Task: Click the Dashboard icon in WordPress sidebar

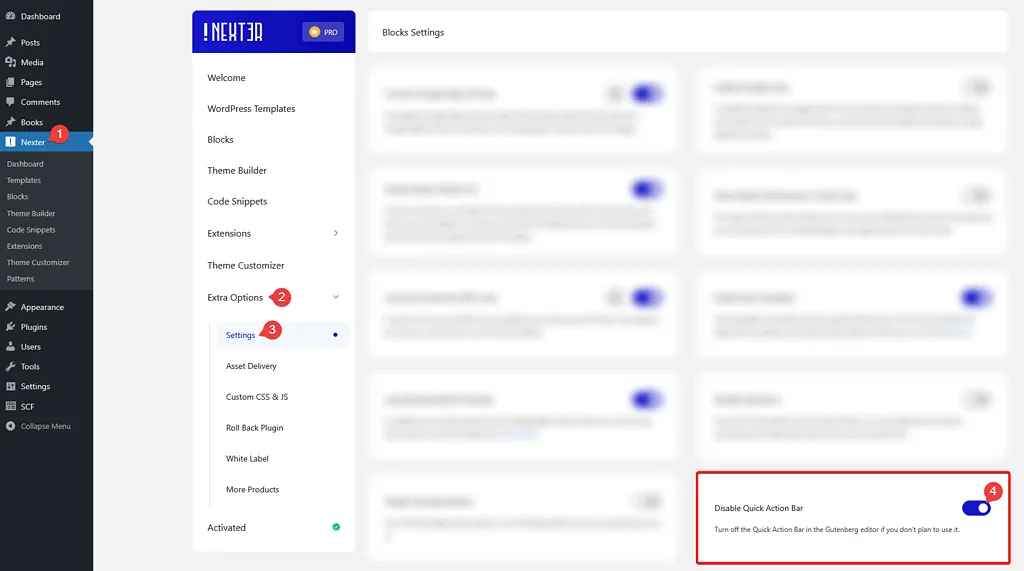Action: tap(10, 17)
